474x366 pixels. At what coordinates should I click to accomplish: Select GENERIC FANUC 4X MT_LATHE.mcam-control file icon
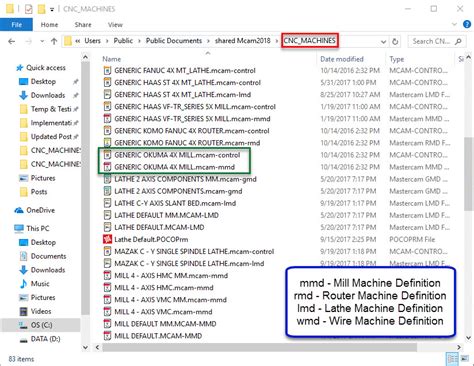click(x=107, y=71)
